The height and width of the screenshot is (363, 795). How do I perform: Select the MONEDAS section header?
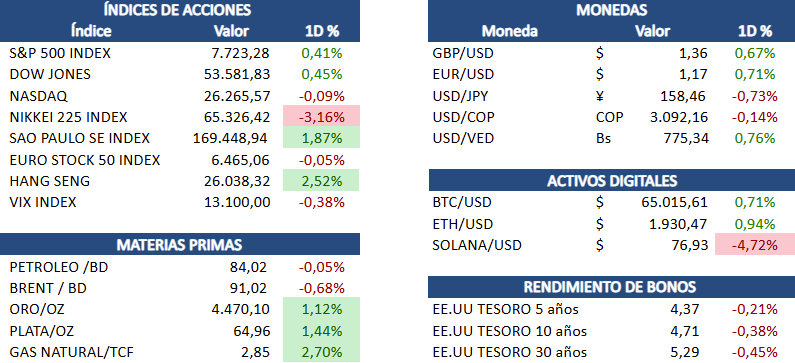611,10
